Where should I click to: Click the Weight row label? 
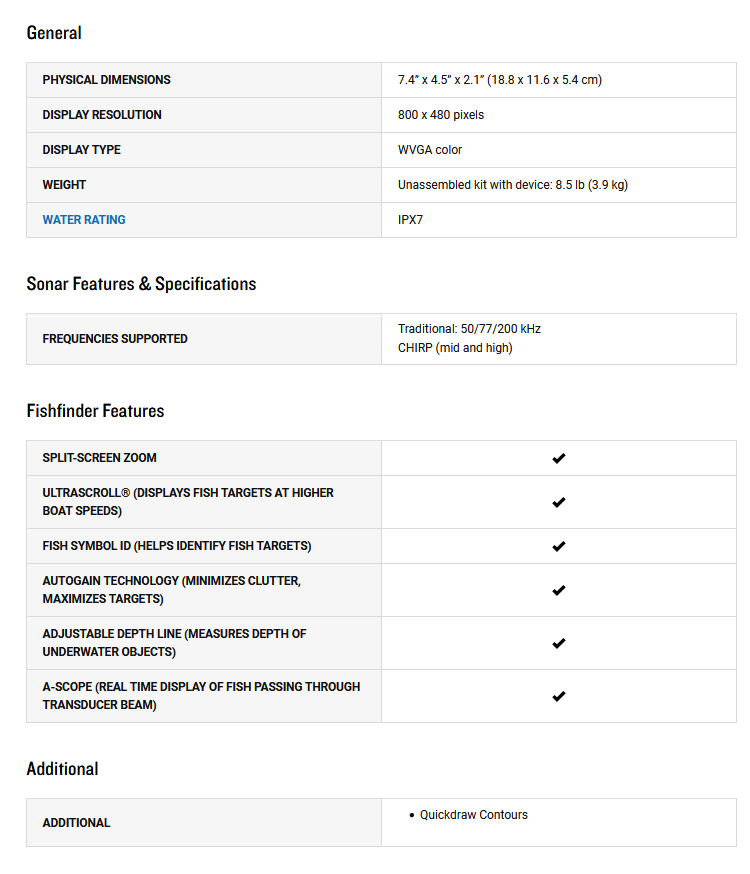click(64, 185)
